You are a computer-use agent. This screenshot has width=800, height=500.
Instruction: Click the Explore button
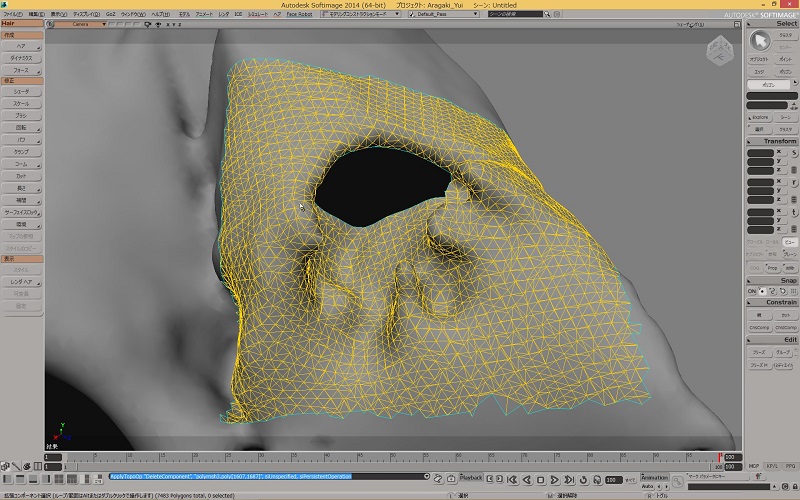point(760,117)
